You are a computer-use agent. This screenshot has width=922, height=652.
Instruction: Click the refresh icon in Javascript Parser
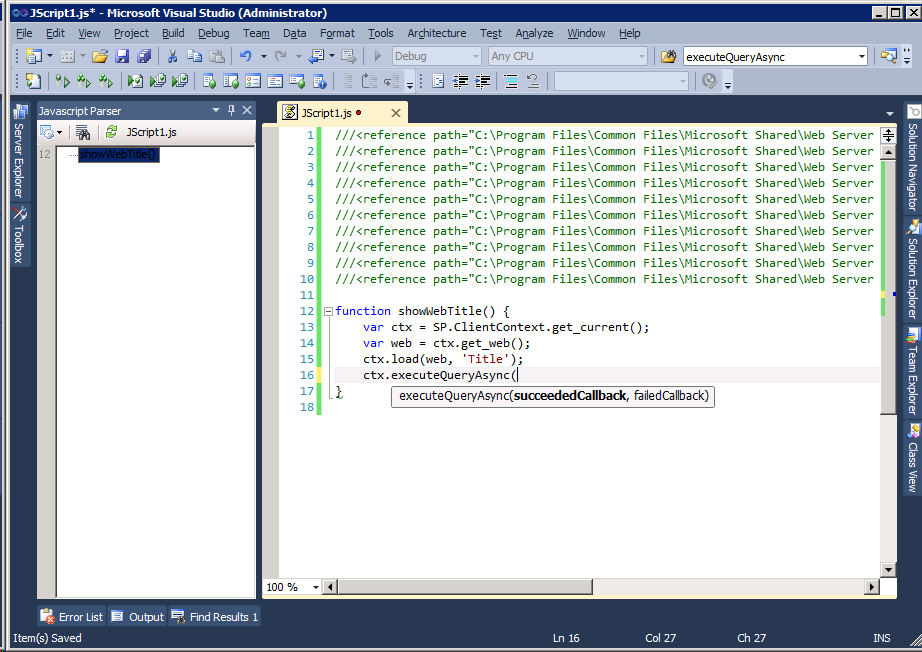(111, 132)
